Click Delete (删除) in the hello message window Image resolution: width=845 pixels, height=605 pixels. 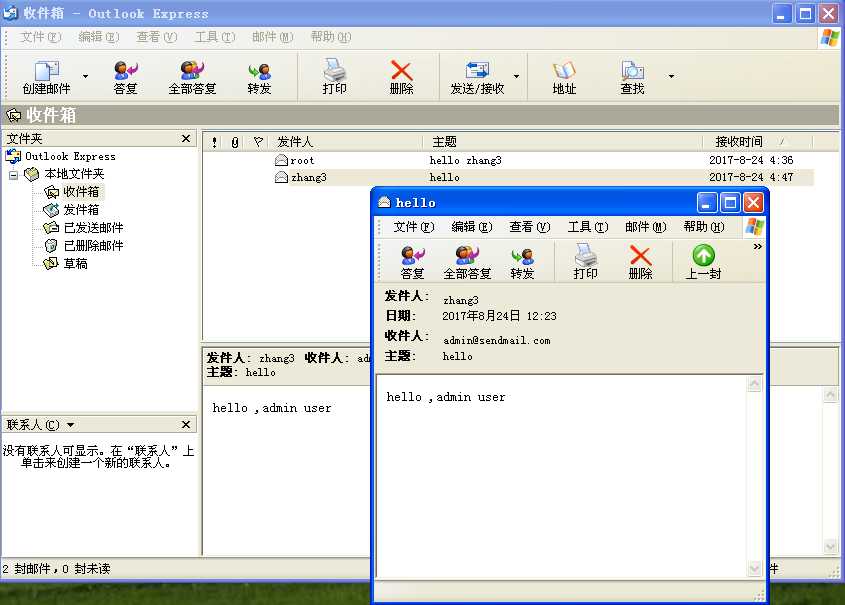640,262
